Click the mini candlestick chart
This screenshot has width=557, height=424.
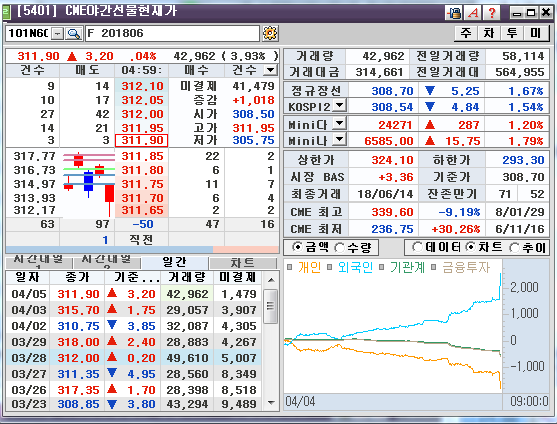89,183
